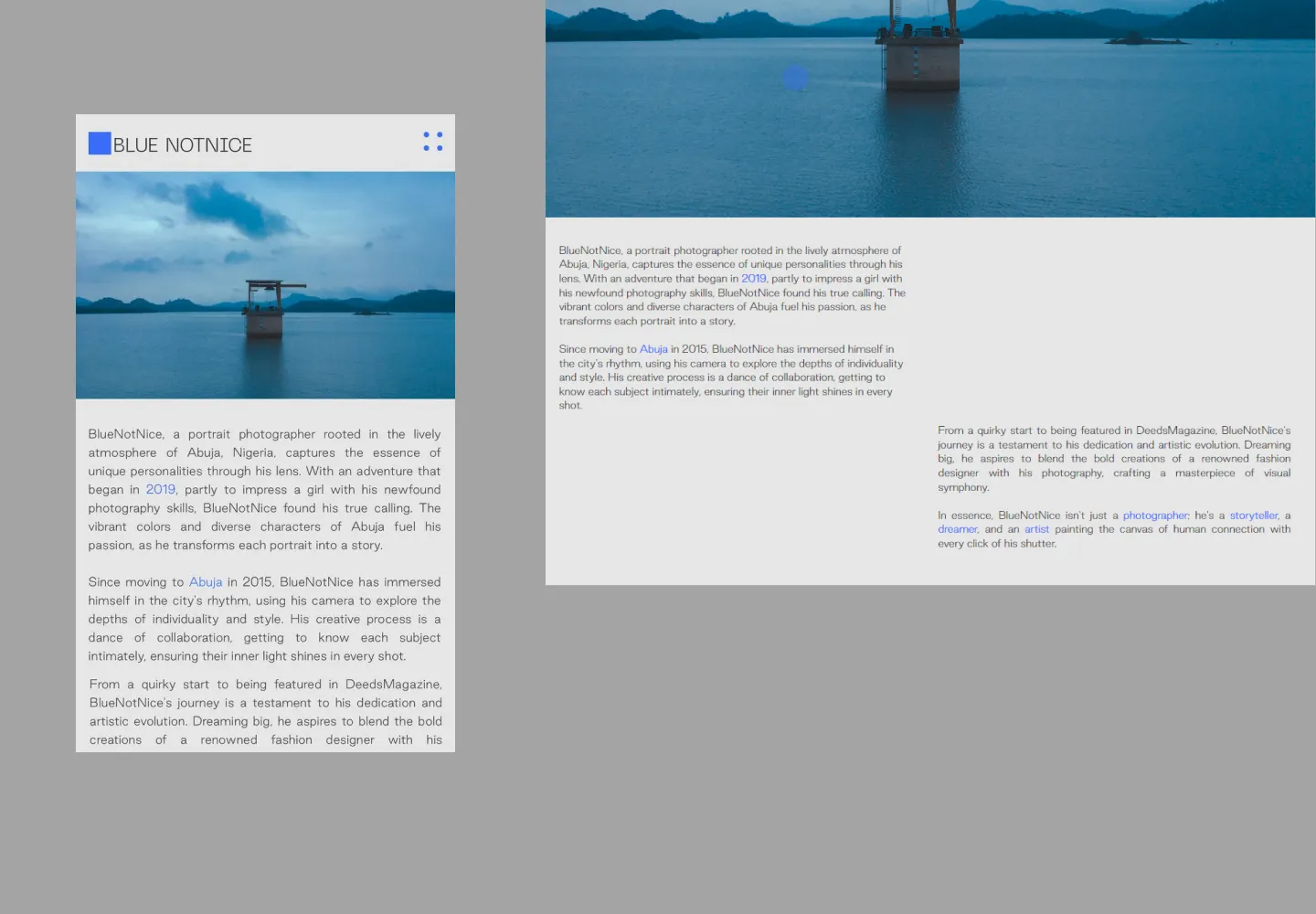Open the 2019 link in desktop view
This screenshot has height=914, width=1316.
[754, 279]
